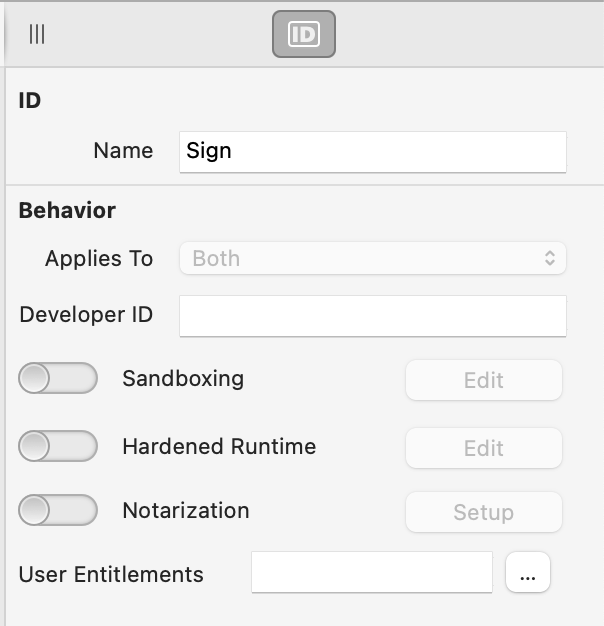Click the vertical bars panel handle icon

(x=37, y=34)
